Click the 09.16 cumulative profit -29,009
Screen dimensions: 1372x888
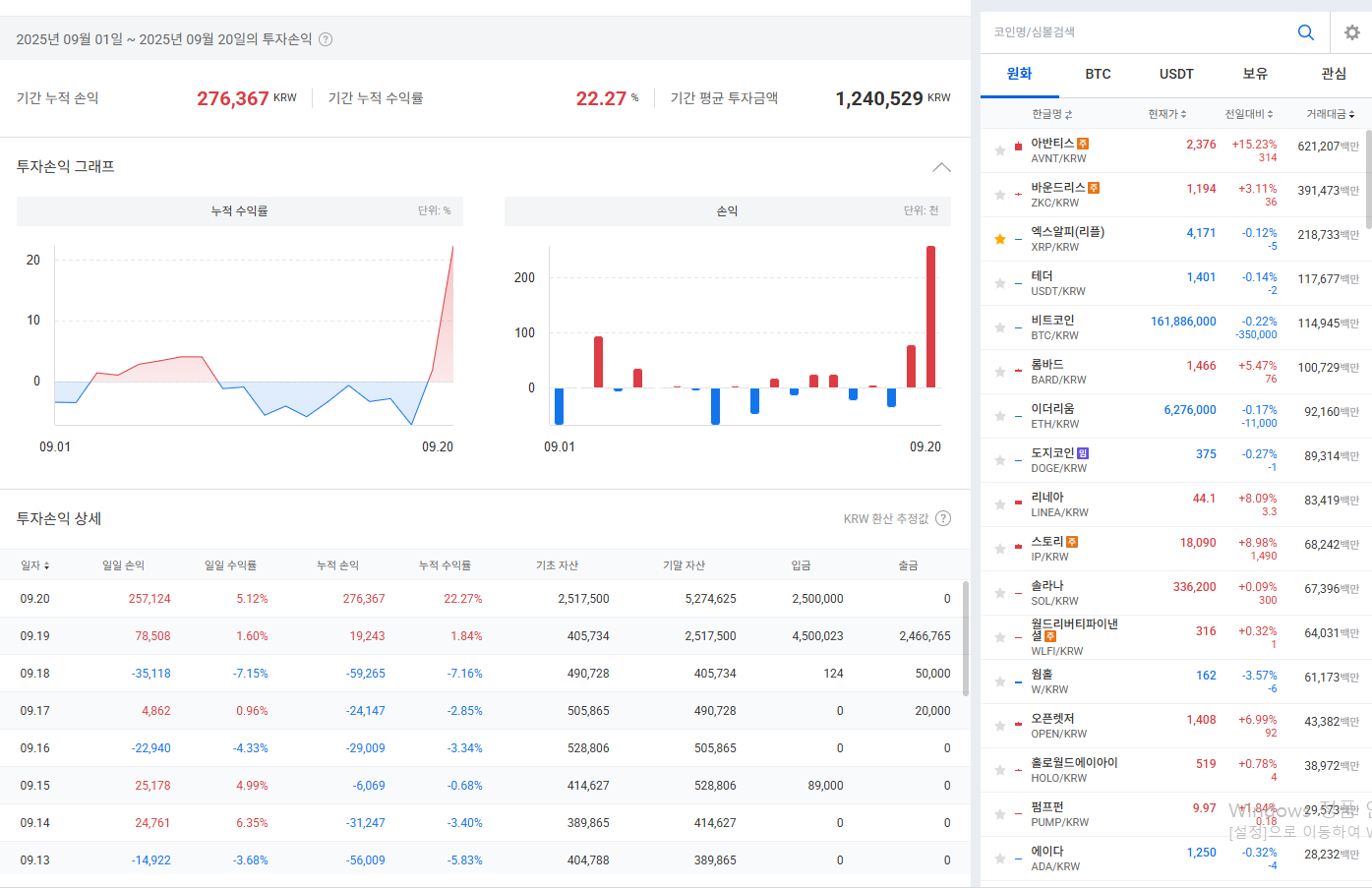click(x=365, y=748)
